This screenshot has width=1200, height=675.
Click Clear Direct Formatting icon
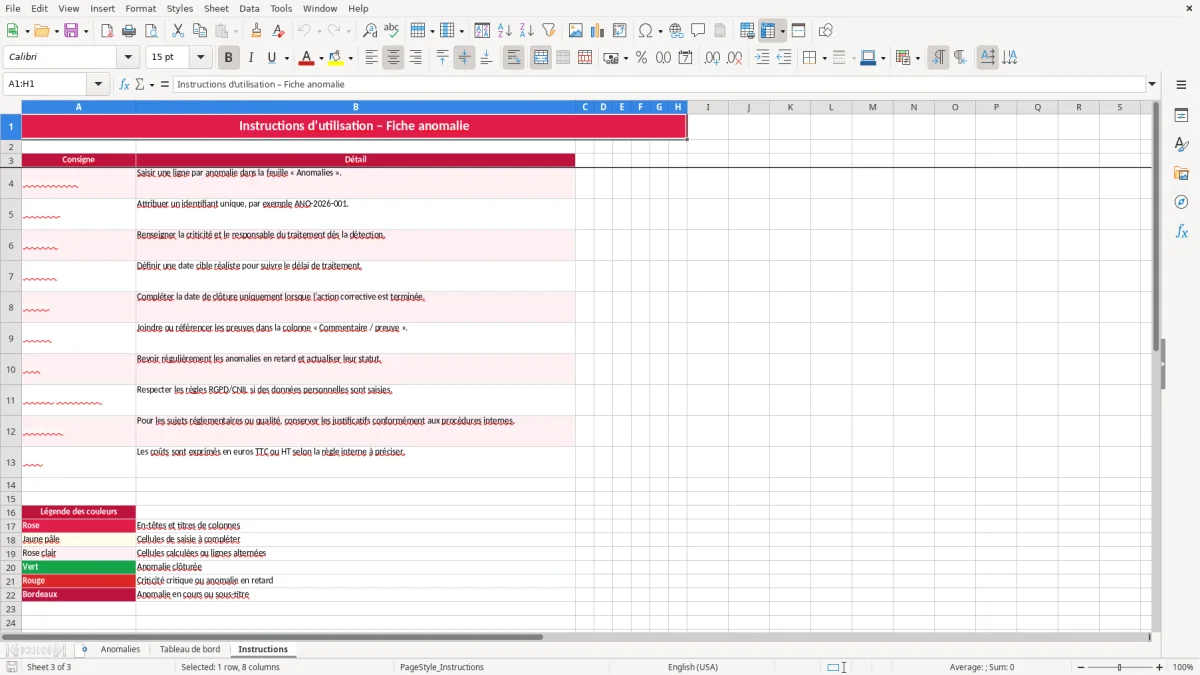click(x=278, y=31)
